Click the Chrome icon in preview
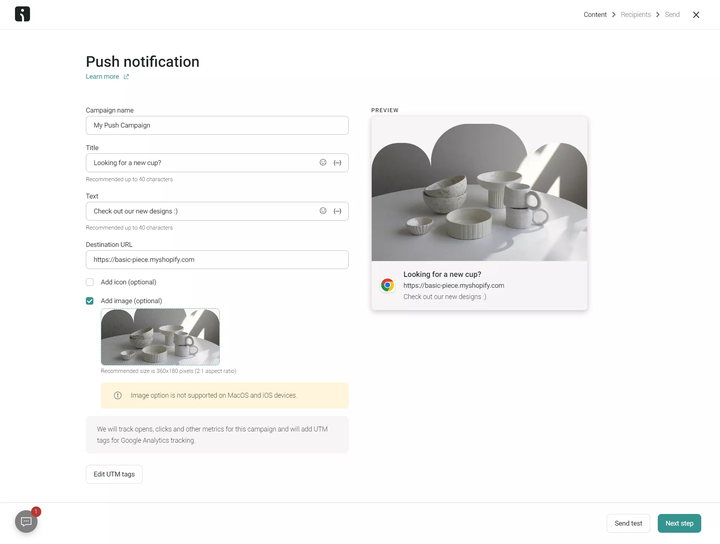 (x=387, y=285)
